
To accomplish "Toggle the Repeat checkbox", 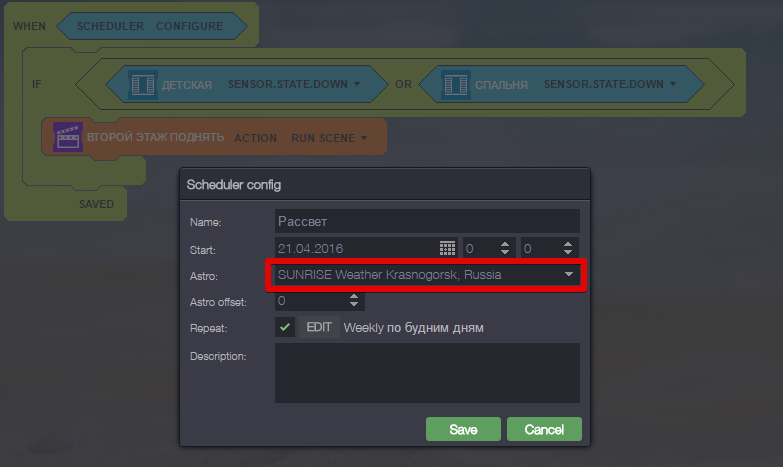I will pos(285,327).
